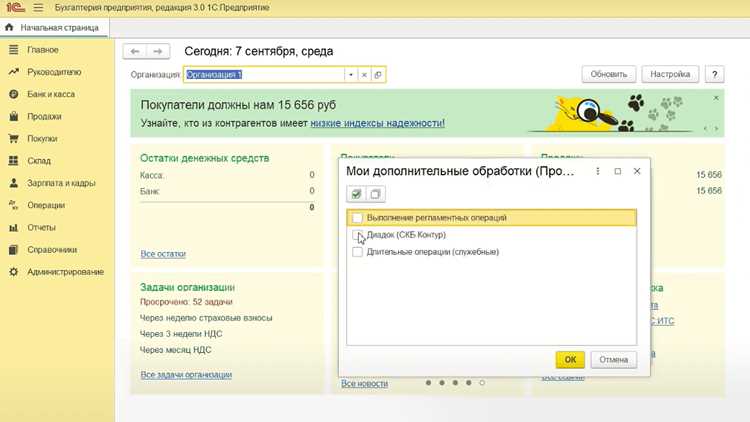Viewport: 750px width, 422px height.
Task: Open the Начальная страница tab
Action: pyautogui.click(x=54, y=28)
